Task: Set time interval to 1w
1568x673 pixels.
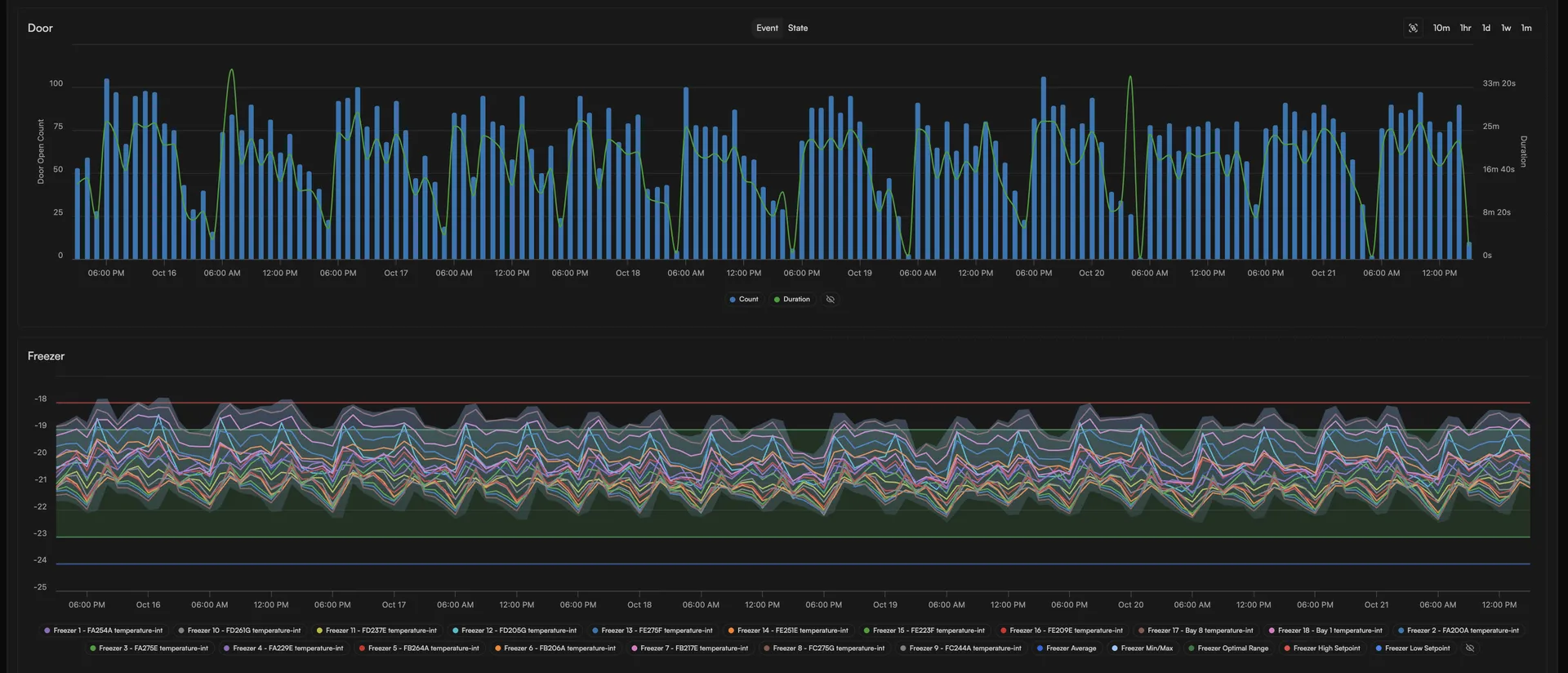Action: coord(1506,28)
